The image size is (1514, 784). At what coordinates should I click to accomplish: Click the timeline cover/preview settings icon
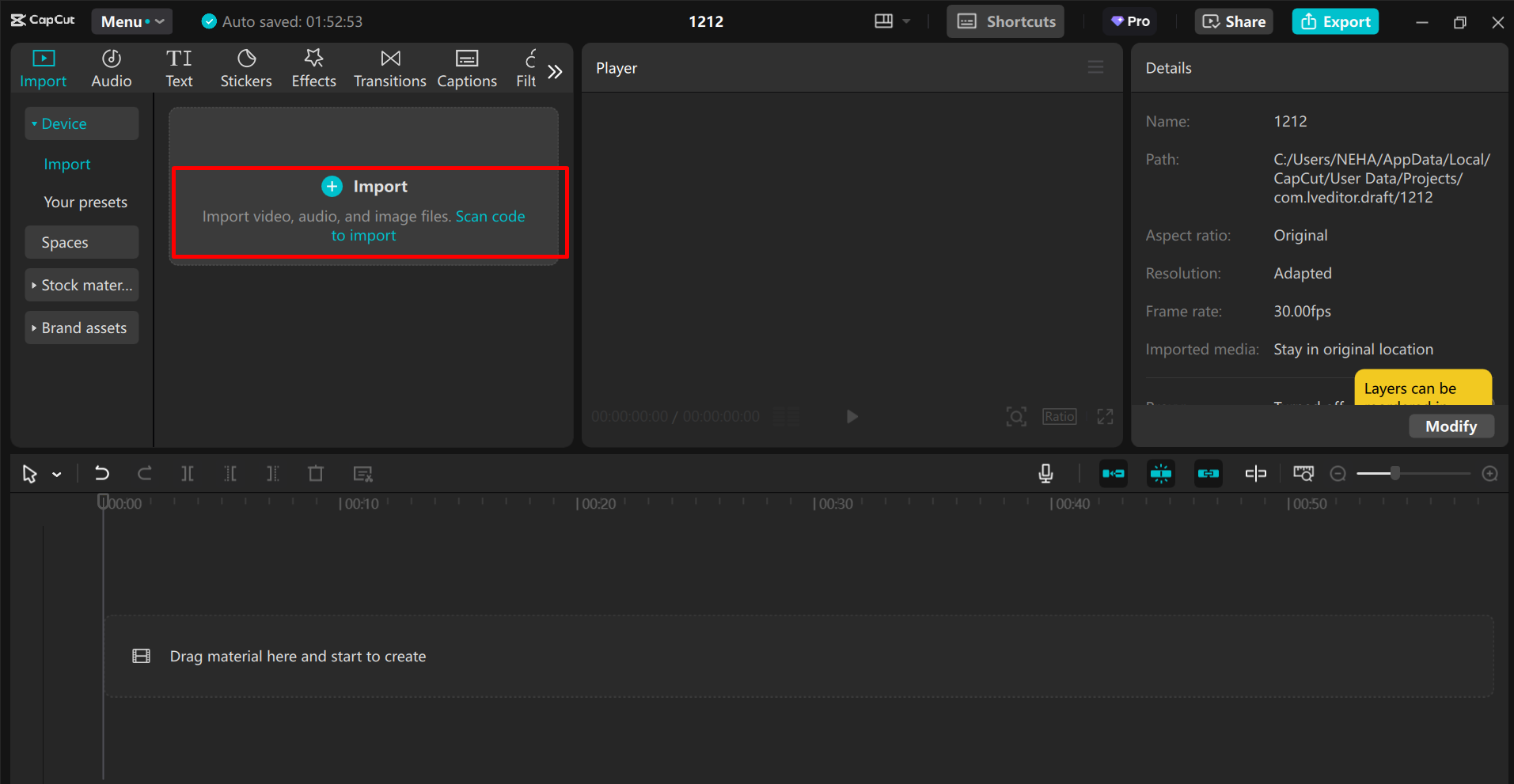pyautogui.click(x=1303, y=474)
